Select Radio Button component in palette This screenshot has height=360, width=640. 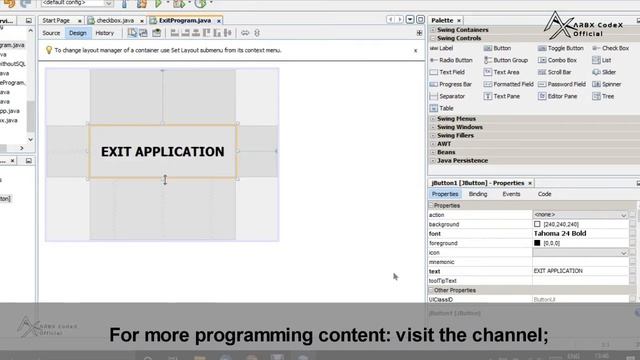click(x=451, y=60)
